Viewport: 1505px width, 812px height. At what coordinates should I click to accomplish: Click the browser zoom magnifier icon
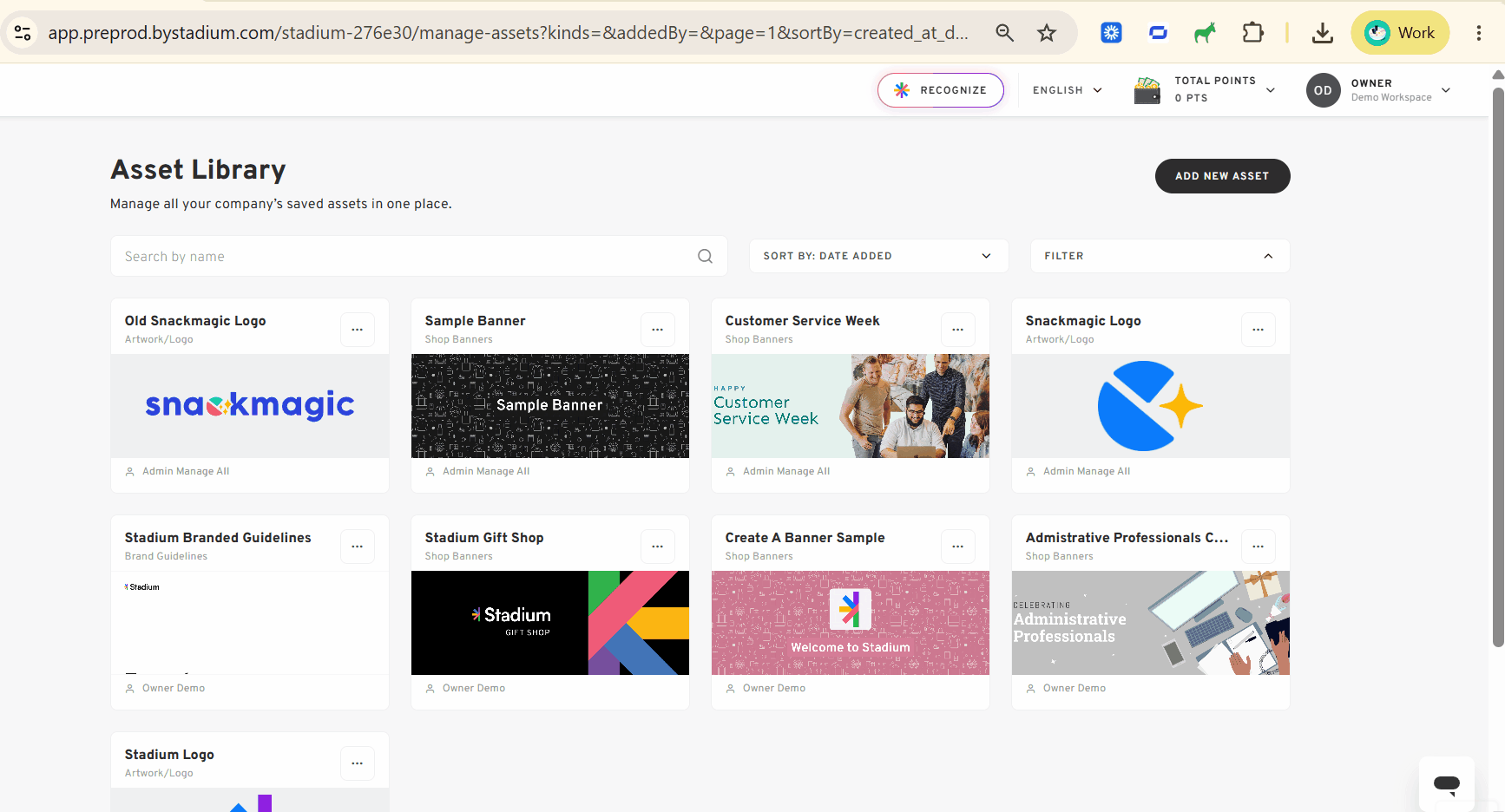[x=1004, y=33]
